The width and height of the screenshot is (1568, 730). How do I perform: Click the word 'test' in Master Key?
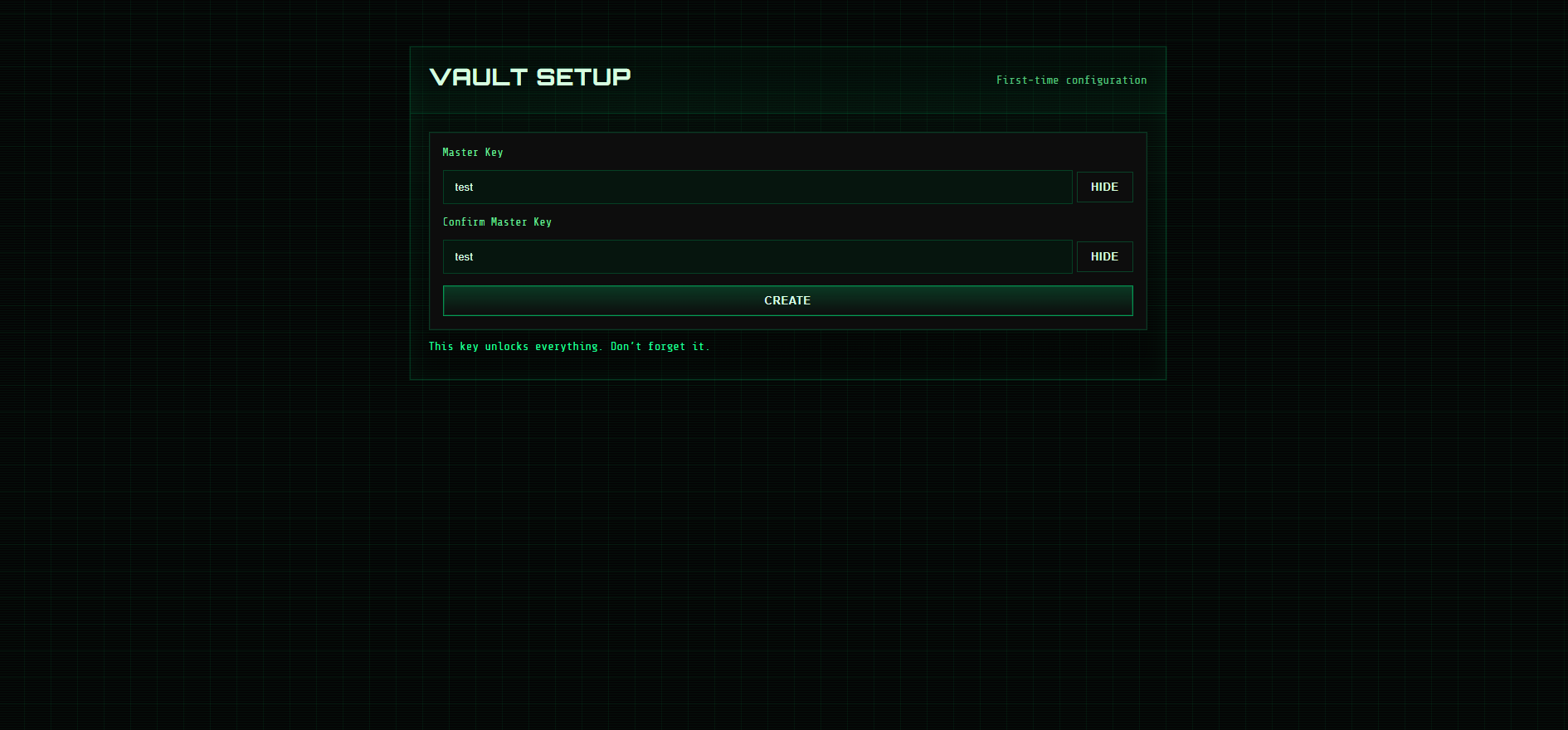click(464, 187)
